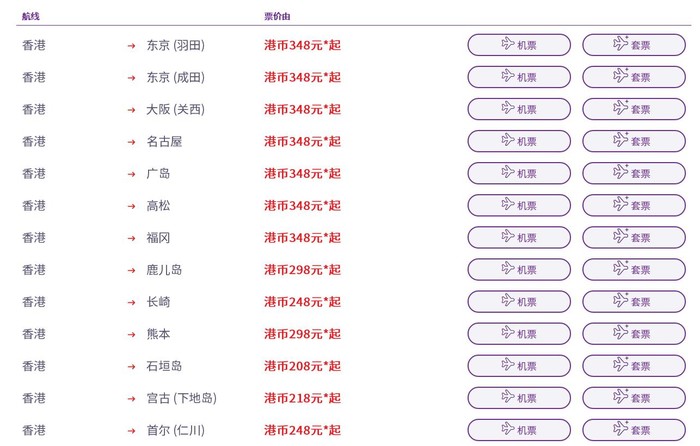
Task: Click 机票 for Seoul Incheon route
Action: [x=519, y=430]
